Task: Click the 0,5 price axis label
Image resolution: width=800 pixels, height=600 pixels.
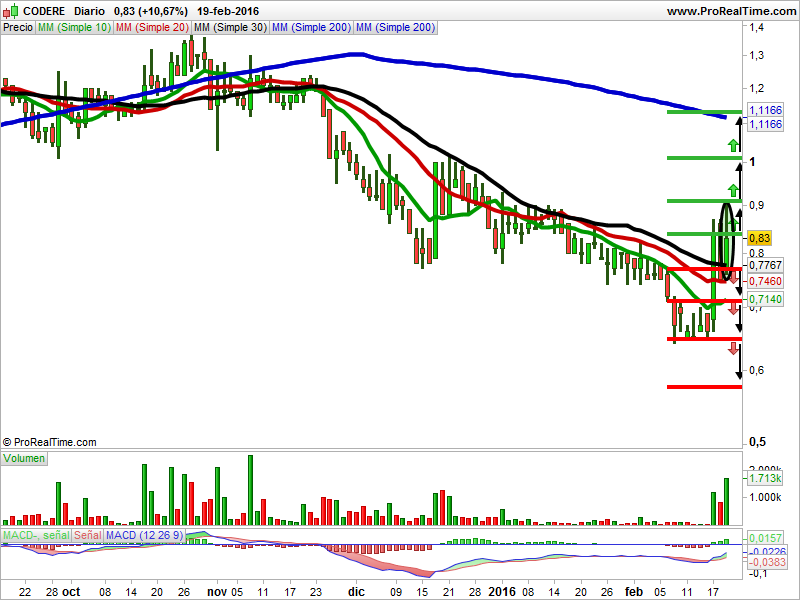Action: (x=757, y=442)
